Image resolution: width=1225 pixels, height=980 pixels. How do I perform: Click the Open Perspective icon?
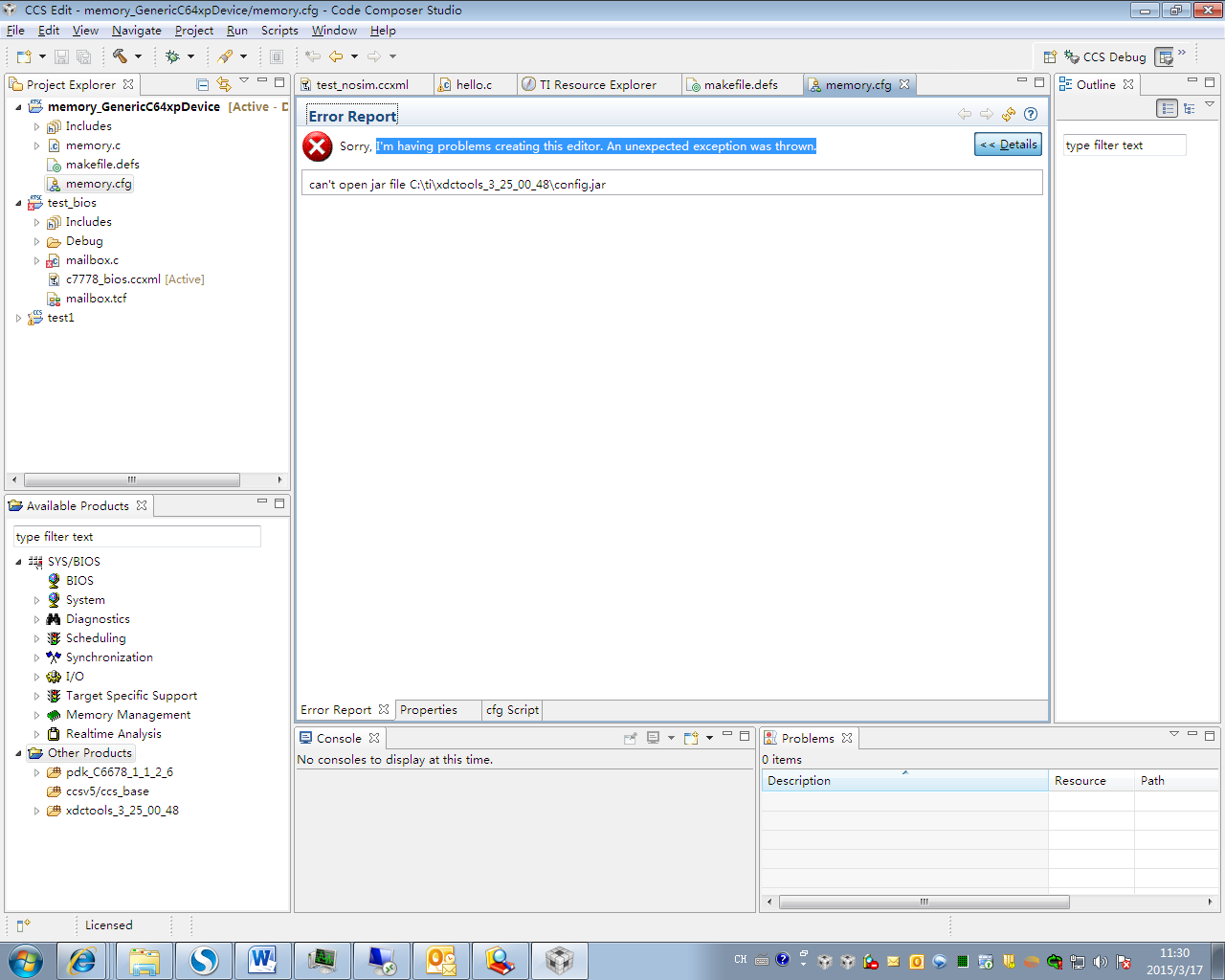pyautogui.click(x=1050, y=56)
